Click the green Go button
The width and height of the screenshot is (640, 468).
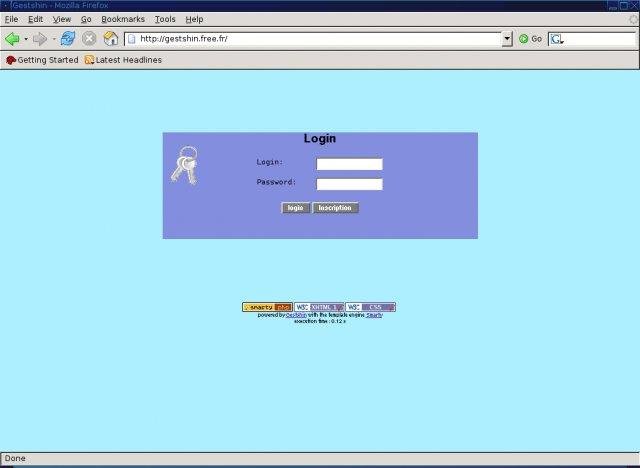click(530, 39)
